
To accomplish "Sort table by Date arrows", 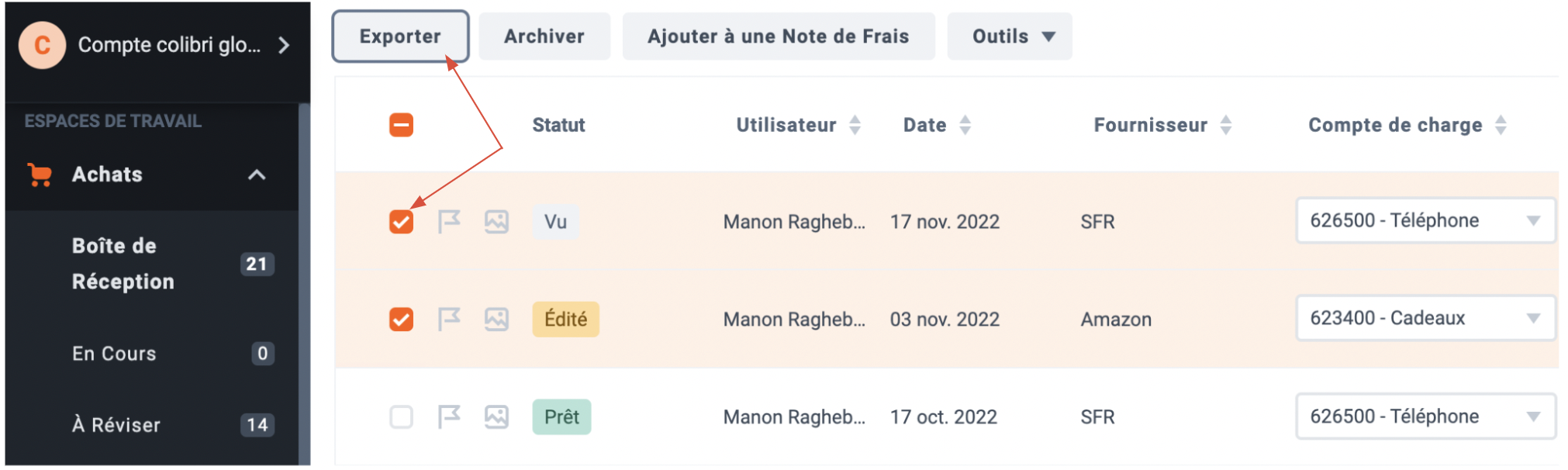I will (965, 125).
